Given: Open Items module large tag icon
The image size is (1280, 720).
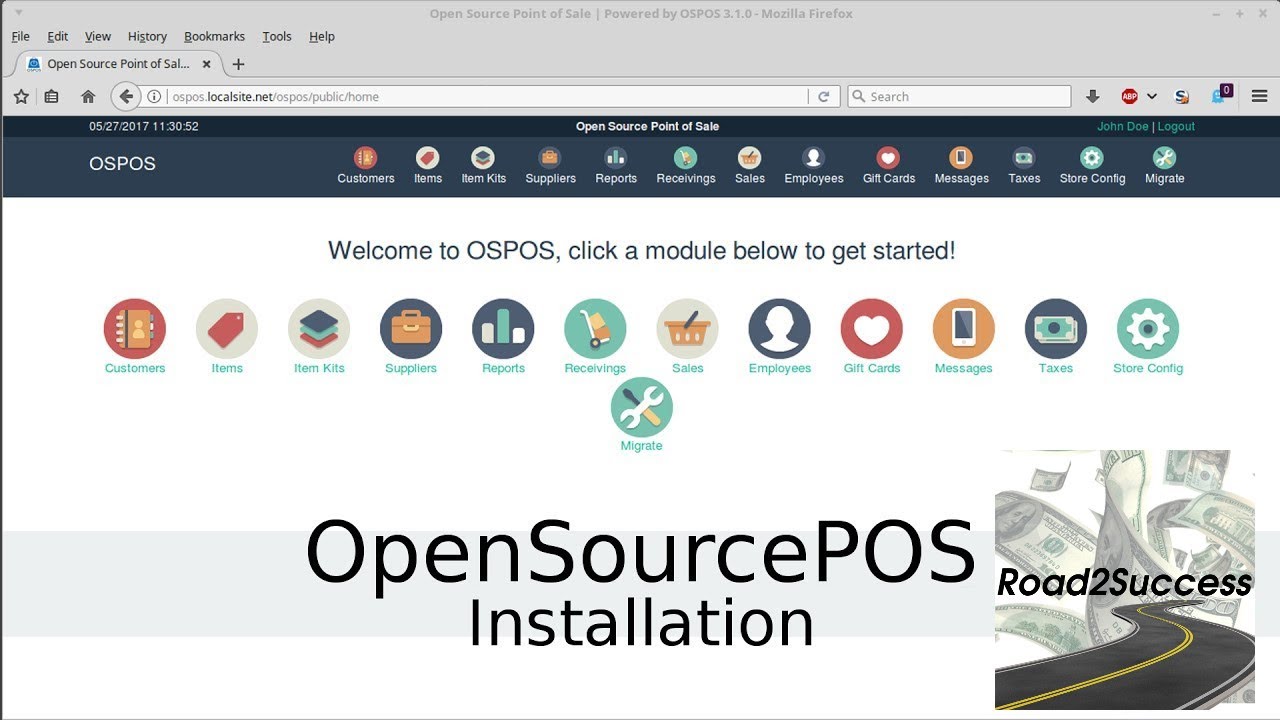Looking at the screenshot, I should point(227,329).
